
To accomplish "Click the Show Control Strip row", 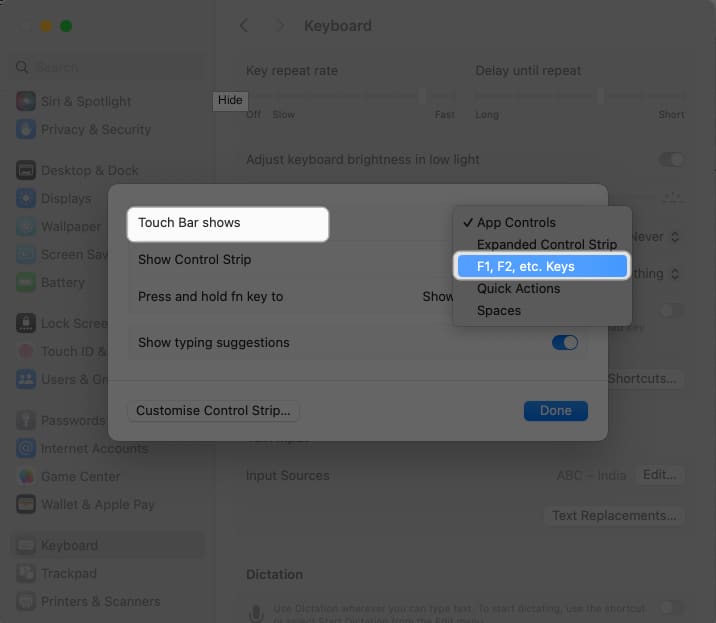I will (292, 259).
